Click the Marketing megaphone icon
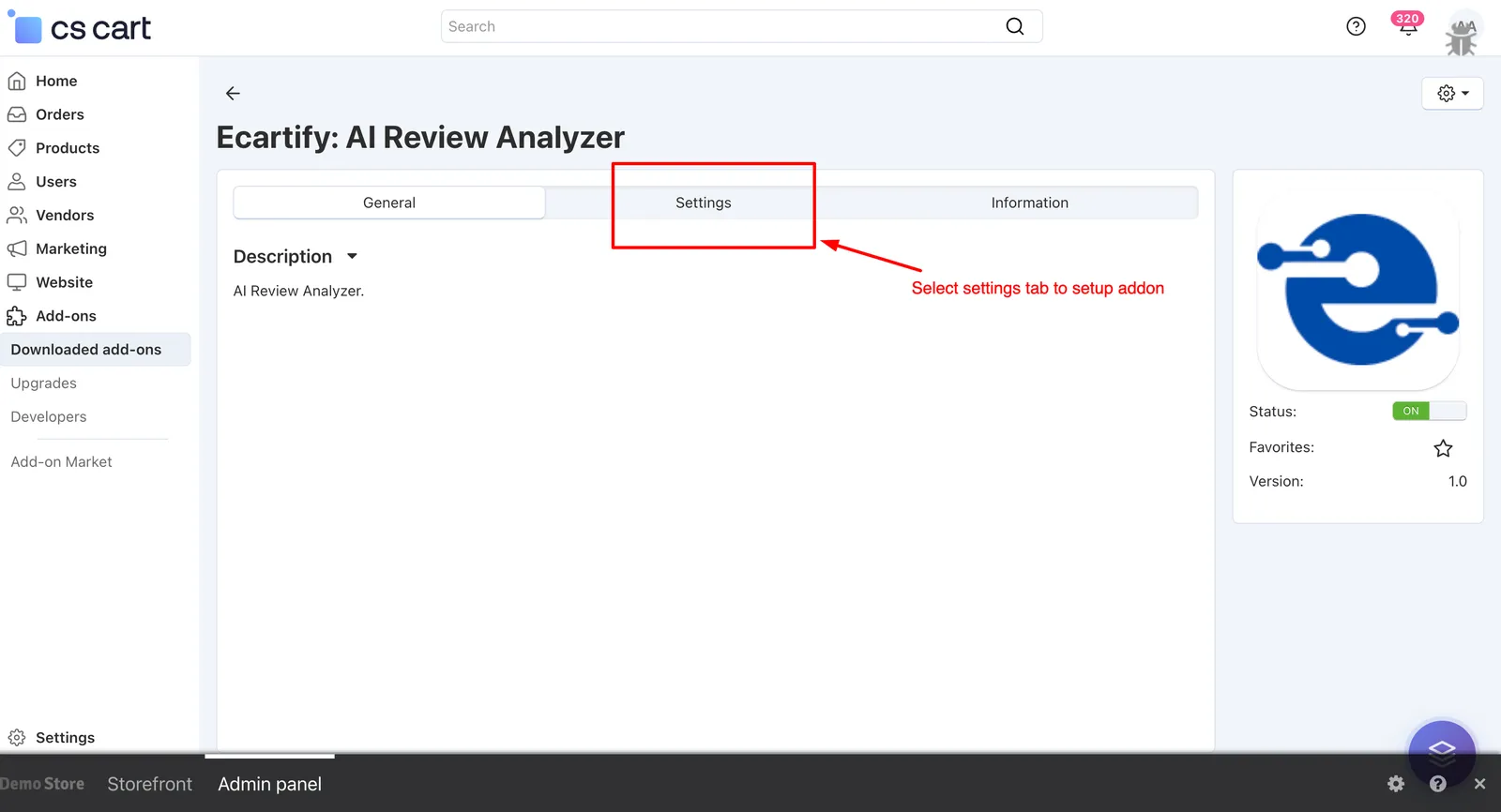Screen dimensions: 1501x812 click(17, 248)
